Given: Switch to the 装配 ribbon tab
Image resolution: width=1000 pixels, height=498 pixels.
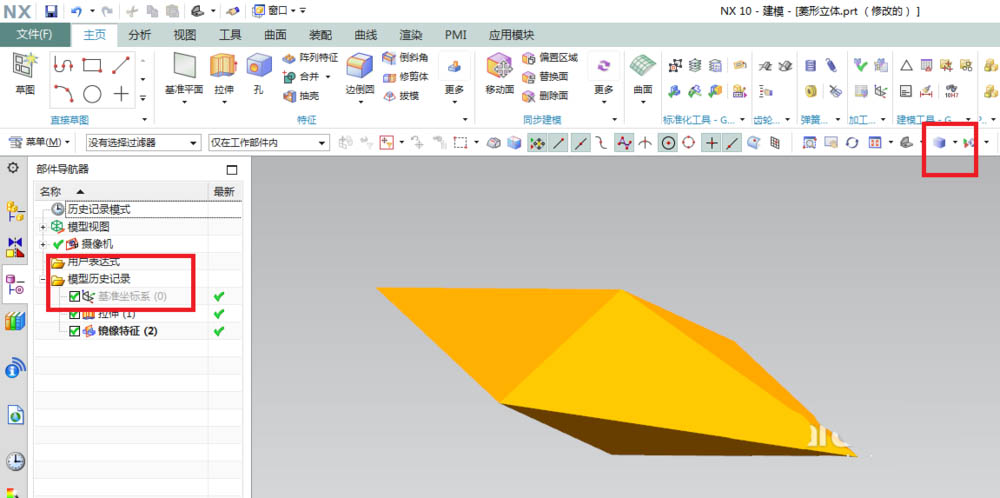Looking at the screenshot, I should (x=321, y=35).
